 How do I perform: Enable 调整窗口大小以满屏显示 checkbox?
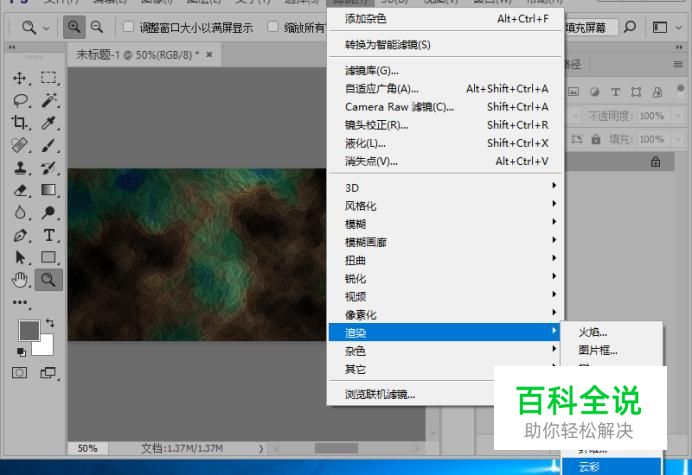(128, 27)
